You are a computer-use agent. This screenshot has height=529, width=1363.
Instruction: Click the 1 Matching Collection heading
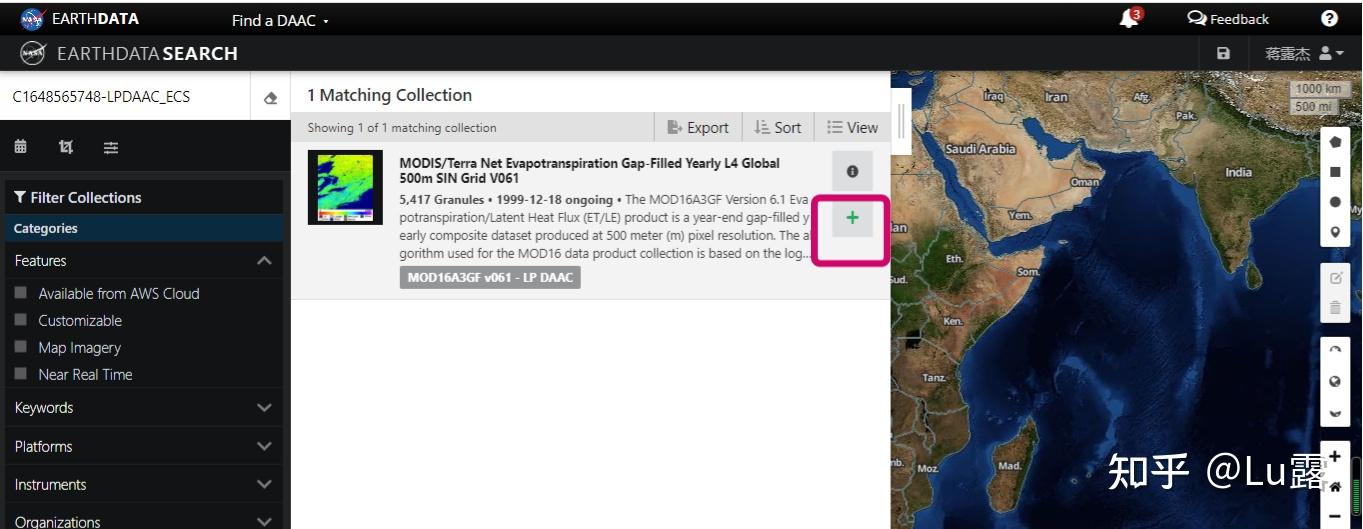(x=389, y=95)
